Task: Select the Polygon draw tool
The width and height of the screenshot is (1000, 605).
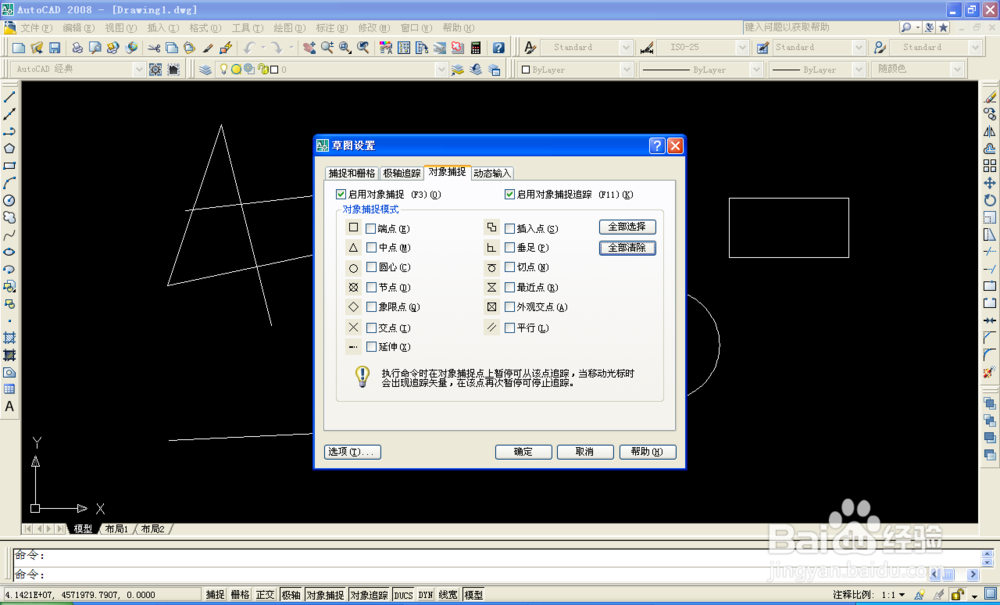Action: (10, 149)
